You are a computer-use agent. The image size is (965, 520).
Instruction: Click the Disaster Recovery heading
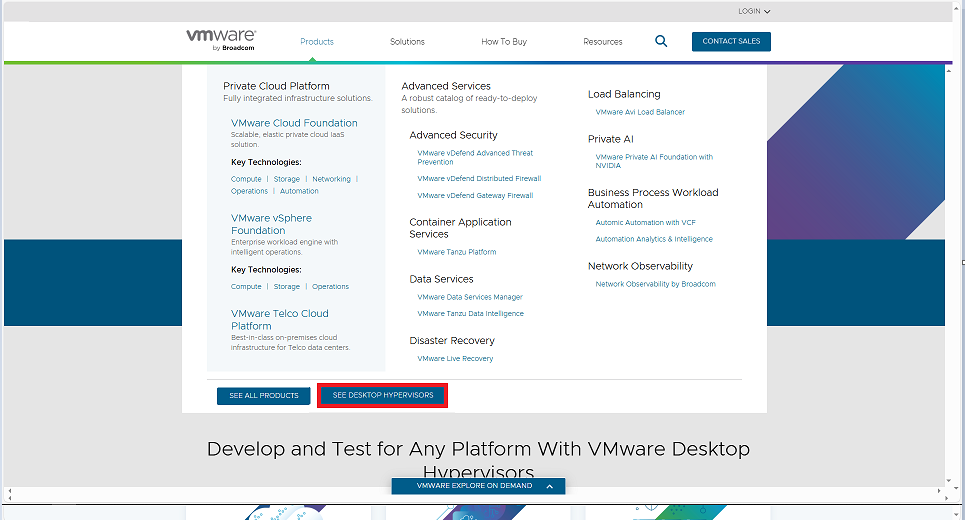coord(452,341)
